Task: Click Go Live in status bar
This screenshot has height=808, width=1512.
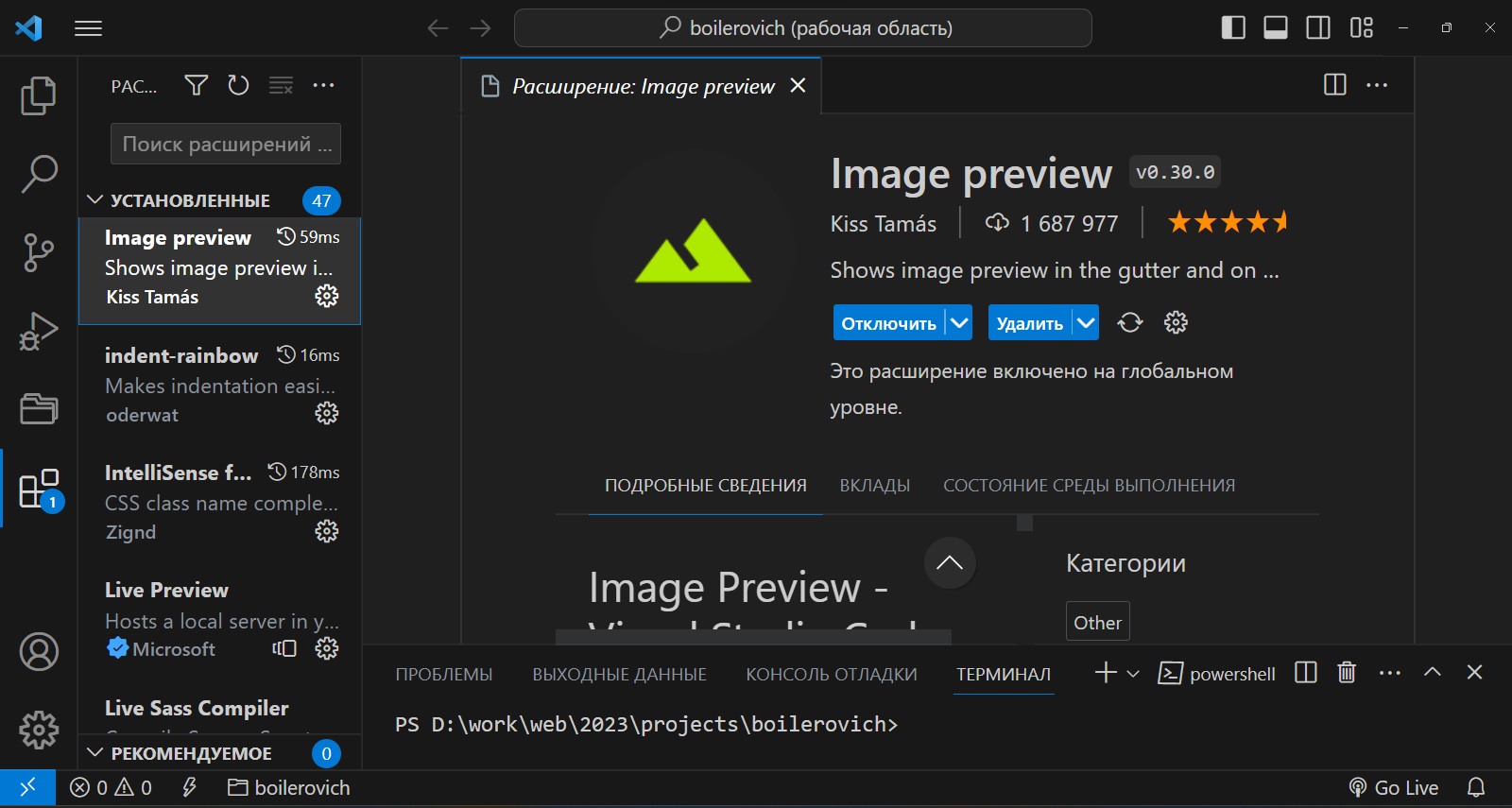Action: pyautogui.click(x=1393, y=787)
